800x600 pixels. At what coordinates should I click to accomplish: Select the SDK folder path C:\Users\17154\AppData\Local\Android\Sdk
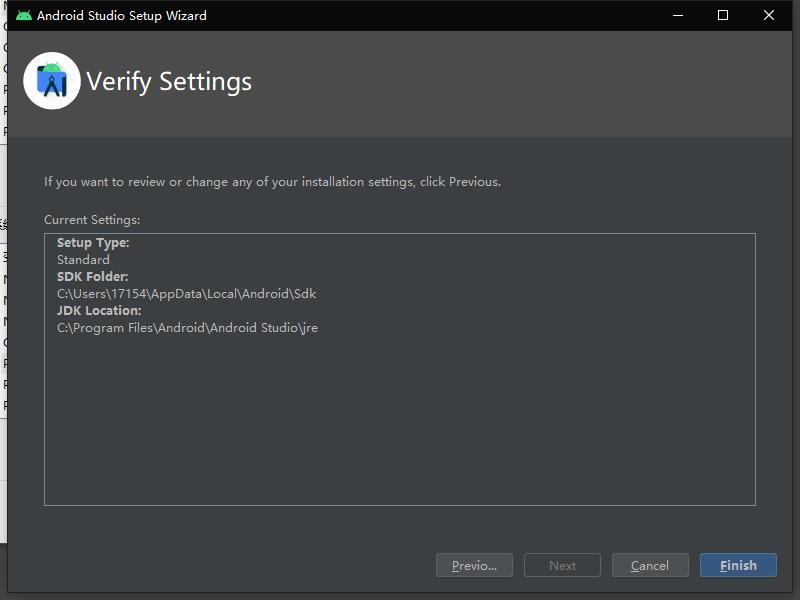click(x=187, y=294)
